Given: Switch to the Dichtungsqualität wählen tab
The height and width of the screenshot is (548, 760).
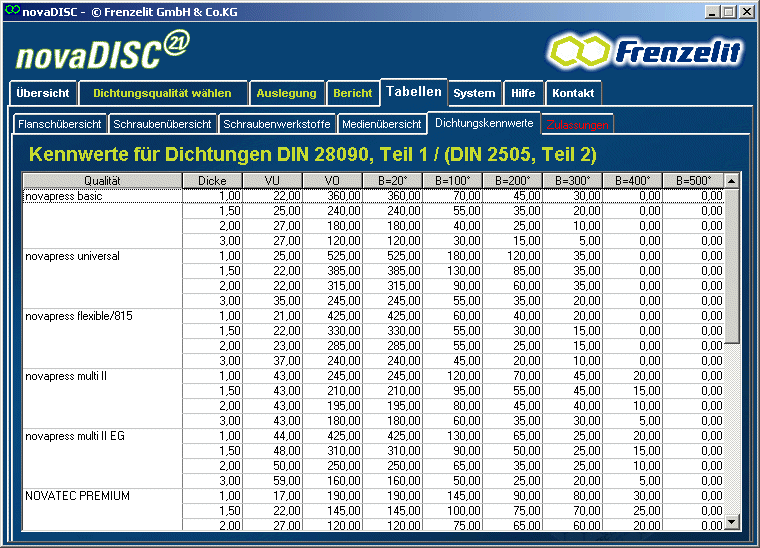Looking at the screenshot, I should [162, 93].
